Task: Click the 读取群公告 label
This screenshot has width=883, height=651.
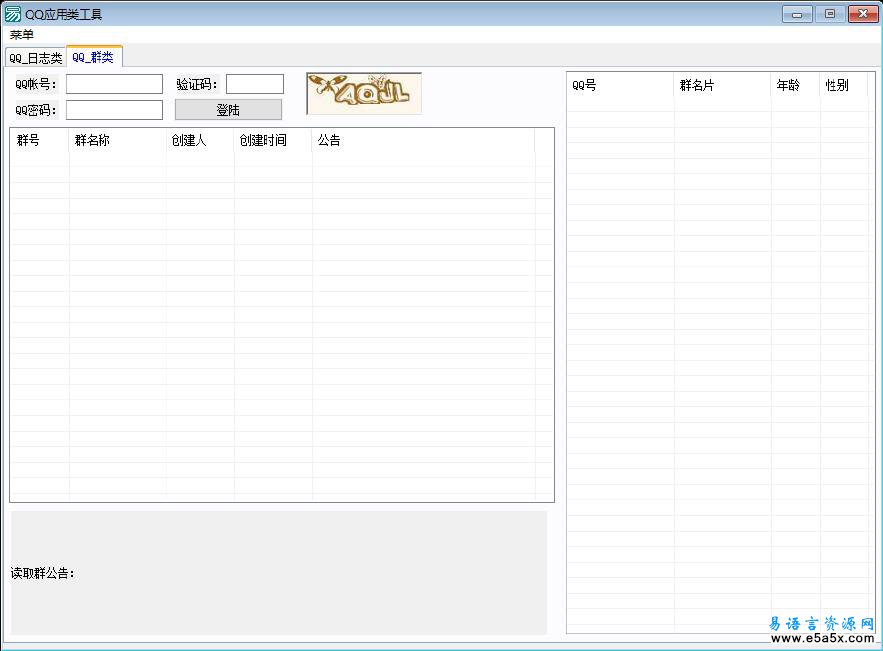Action: coord(42,573)
